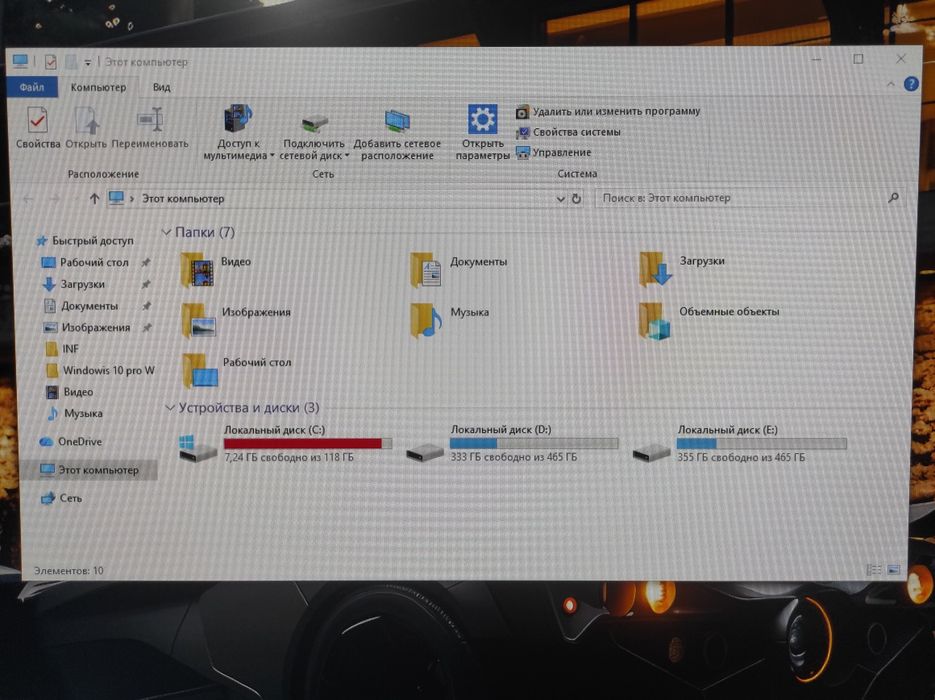Select the Изображения folder icon
Viewport: 935px width, 700px height.
[x=199, y=321]
